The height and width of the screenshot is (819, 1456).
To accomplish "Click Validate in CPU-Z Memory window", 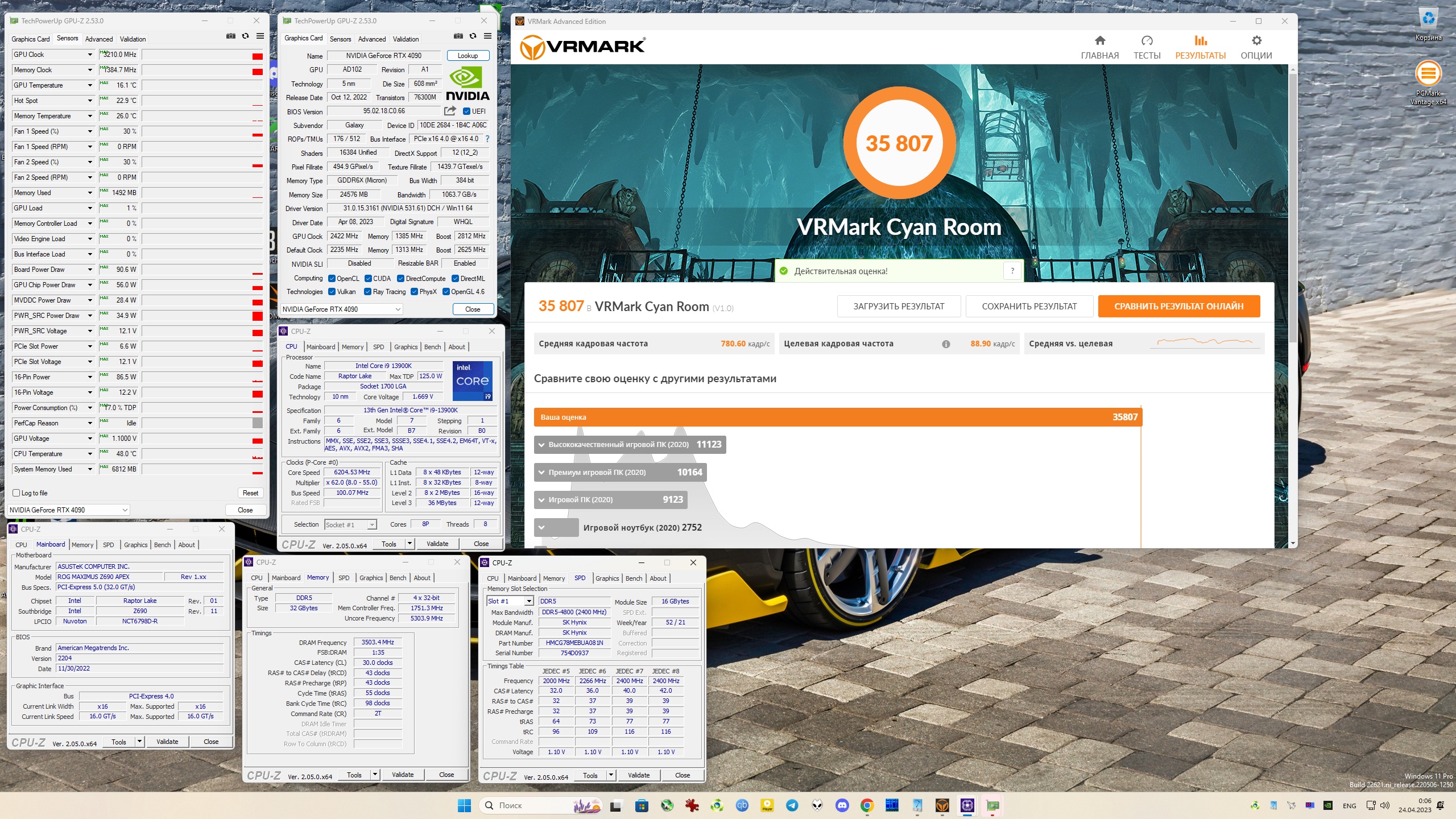I will coord(403,775).
